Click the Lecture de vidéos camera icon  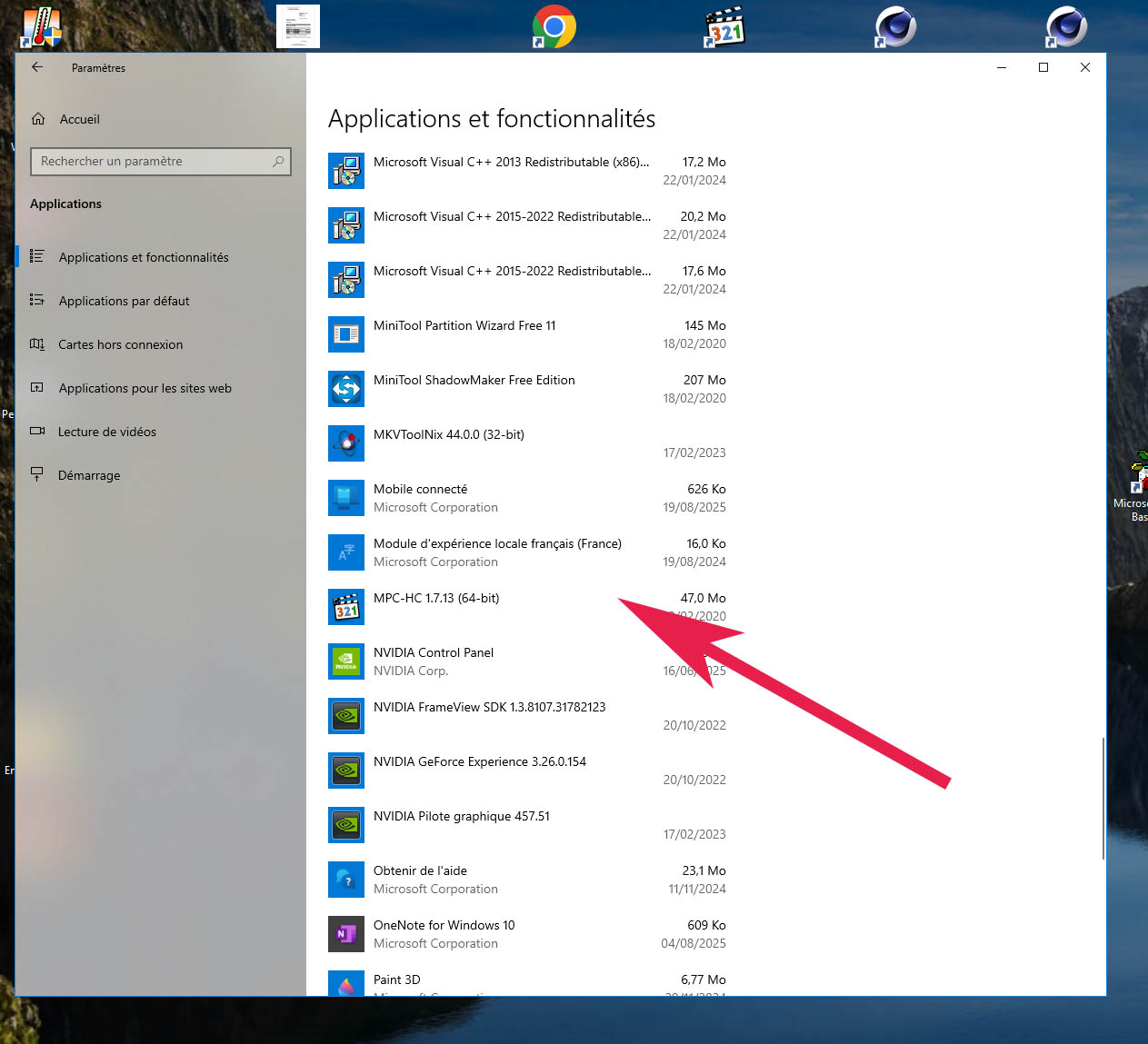37,431
